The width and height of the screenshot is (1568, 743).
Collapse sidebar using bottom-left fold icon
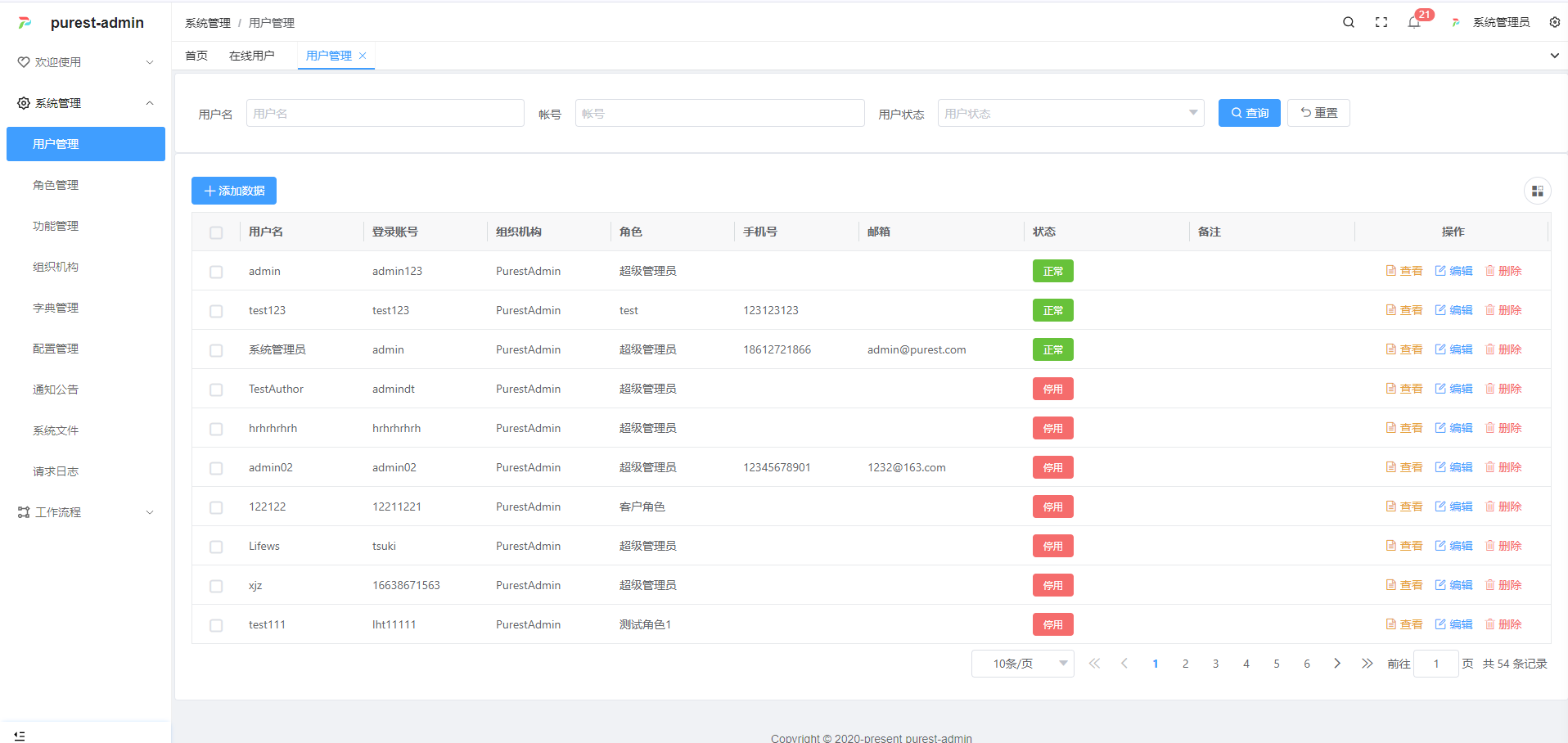pos(20,736)
